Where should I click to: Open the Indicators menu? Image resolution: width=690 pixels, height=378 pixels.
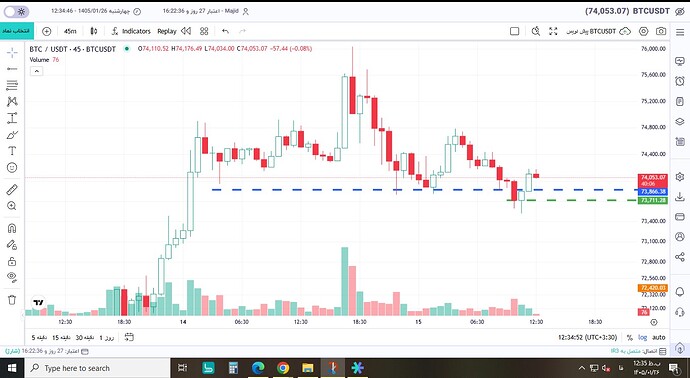tap(131, 31)
